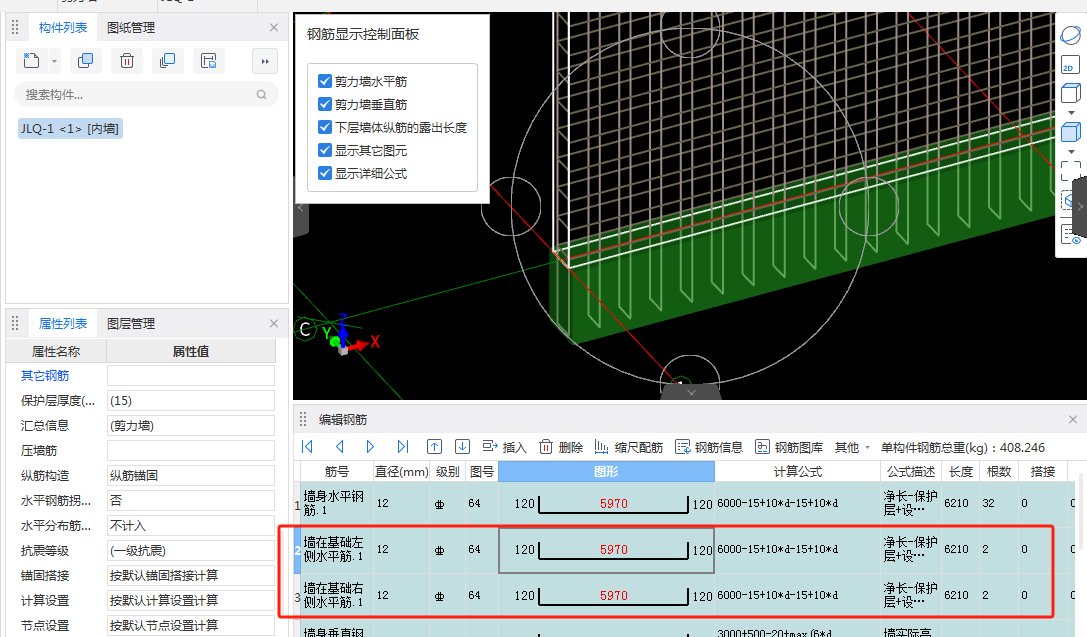Open the 水平钢筋拐角 value 否

click(191, 500)
